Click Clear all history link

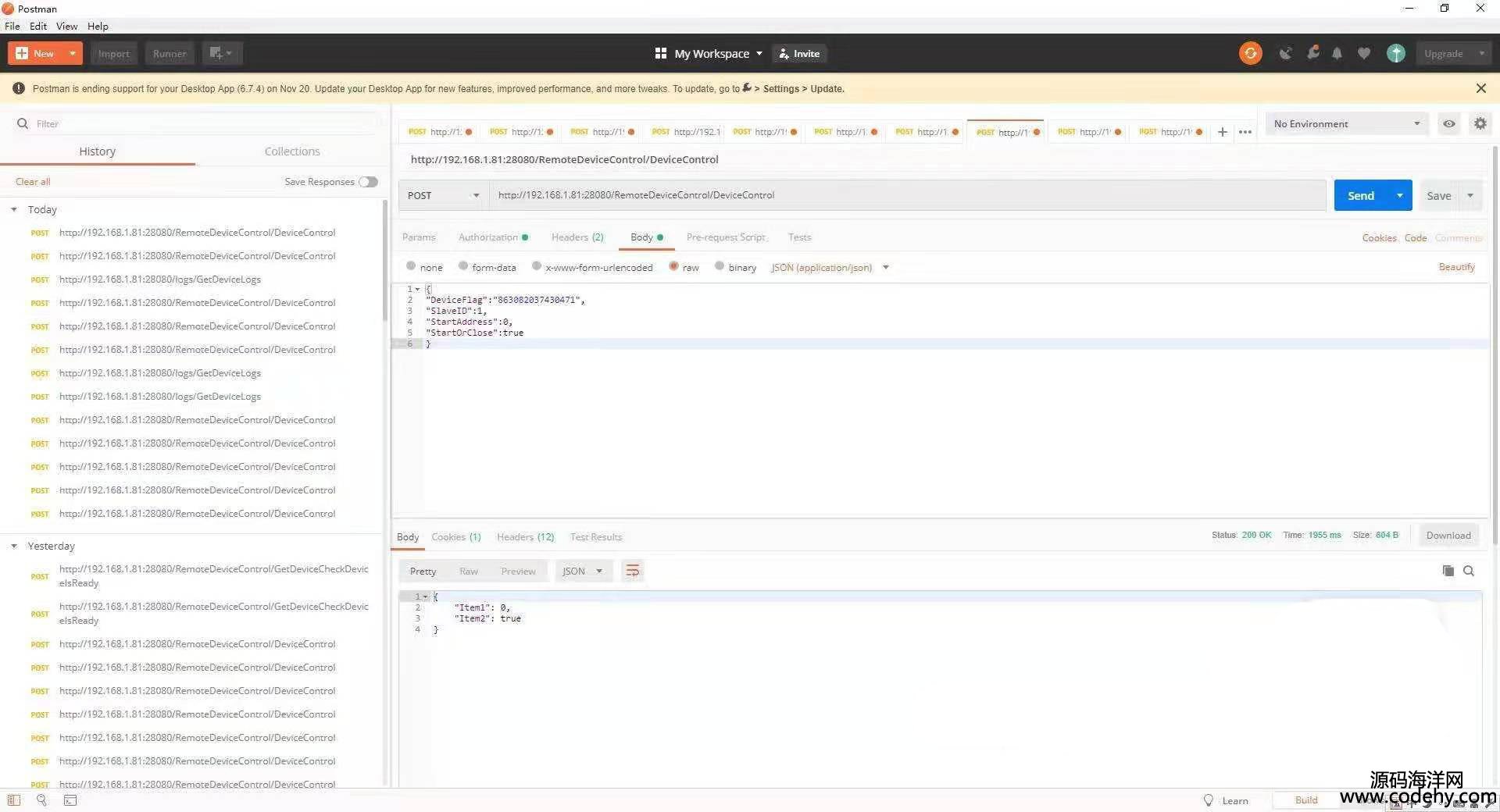[x=33, y=181]
